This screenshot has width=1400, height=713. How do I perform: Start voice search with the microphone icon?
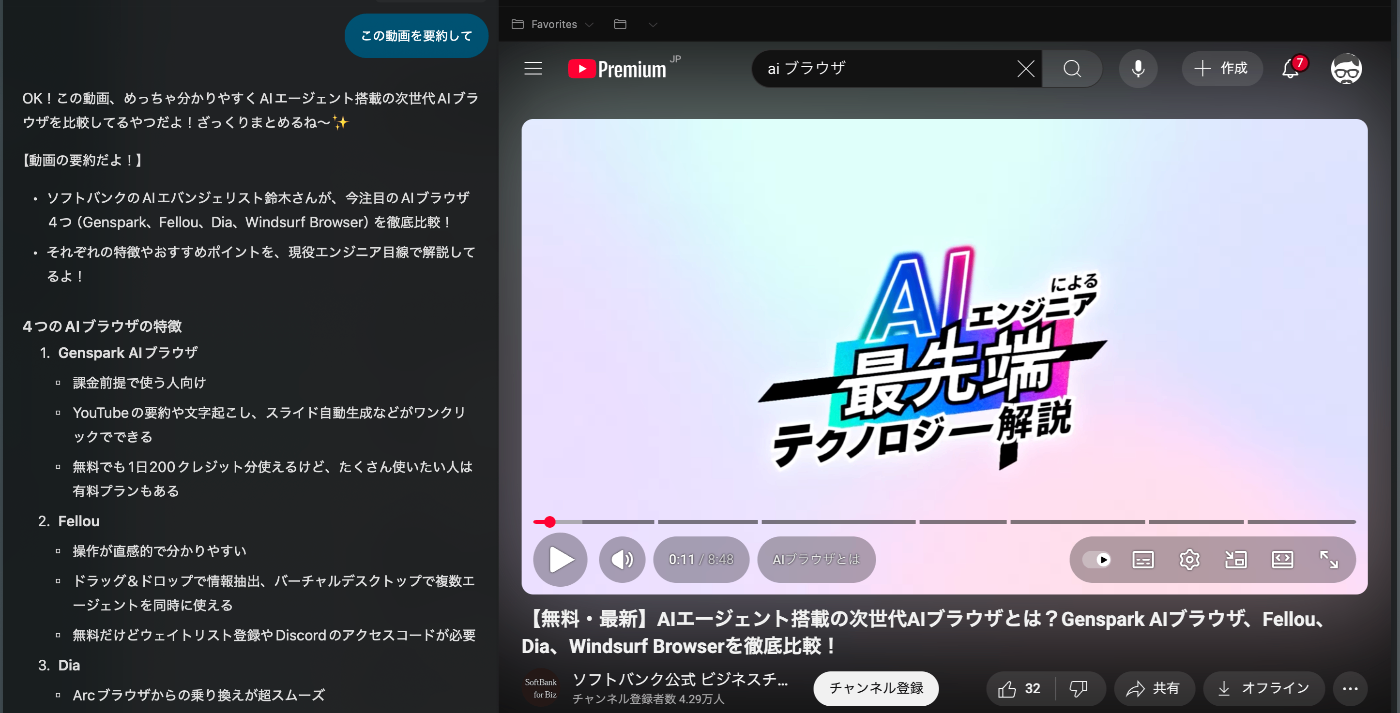pyautogui.click(x=1138, y=68)
